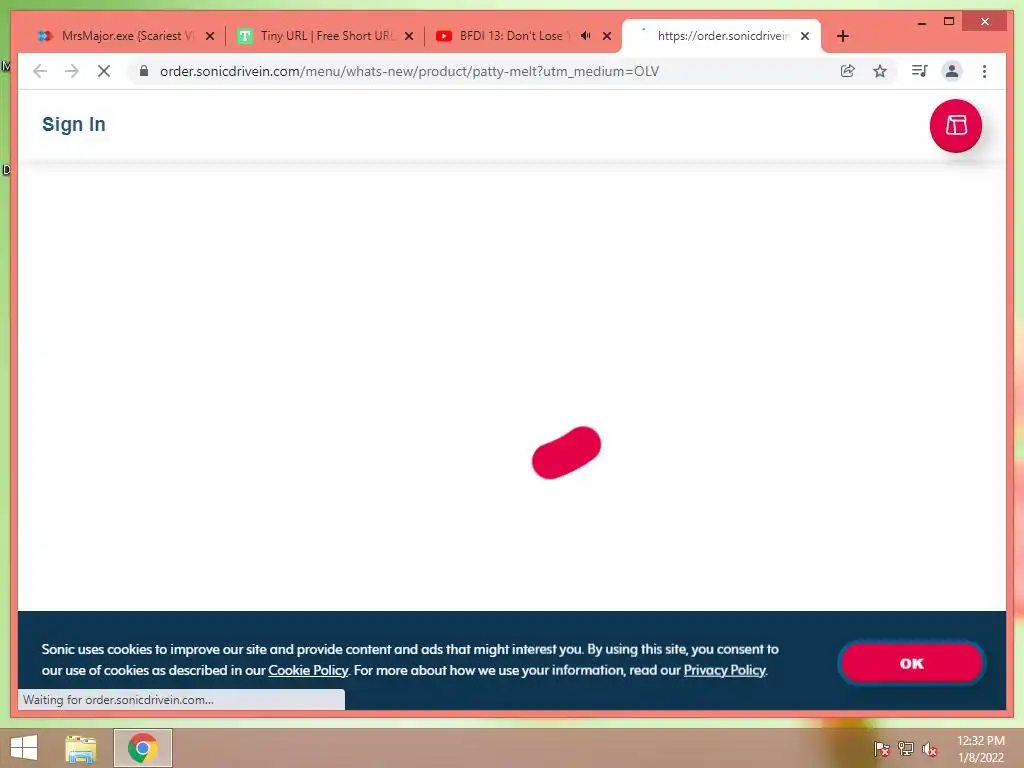
Task: Click the taskbar clock 12:32 PM
Action: (980, 741)
